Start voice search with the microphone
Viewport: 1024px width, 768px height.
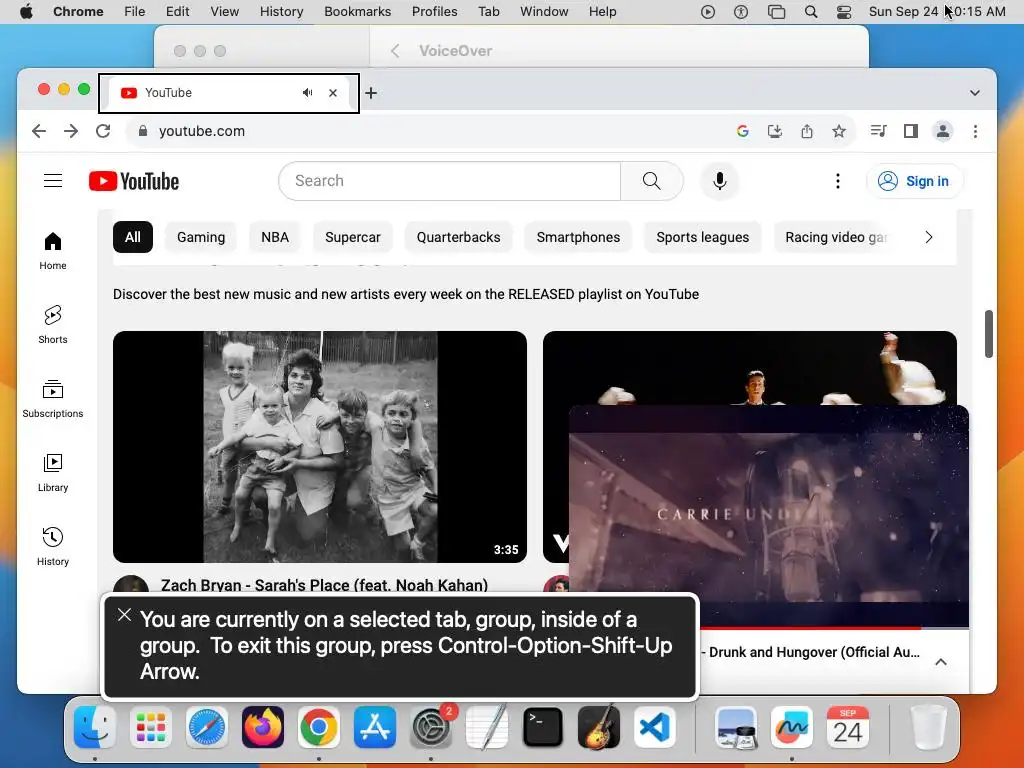720,181
